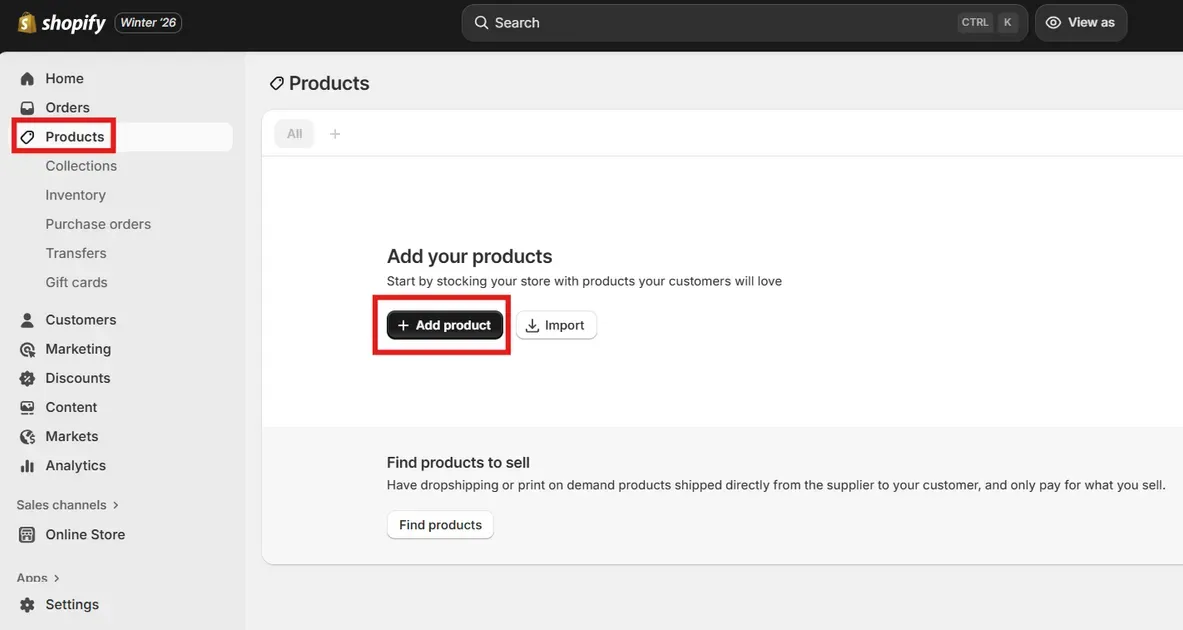
Task: Click the Add product button
Action: pos(443,324)
